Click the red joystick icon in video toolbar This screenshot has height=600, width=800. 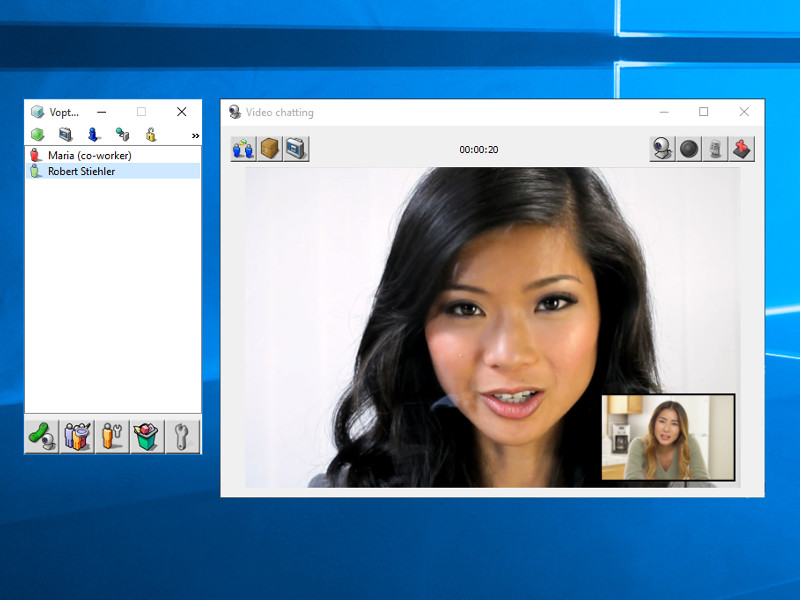[742, 149]
